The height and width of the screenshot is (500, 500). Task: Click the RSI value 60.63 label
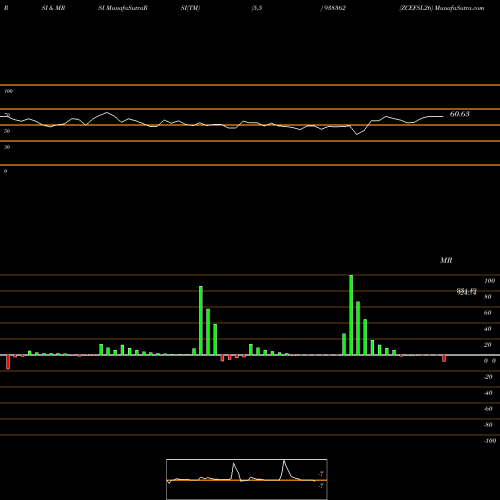[x=460, y=114]
